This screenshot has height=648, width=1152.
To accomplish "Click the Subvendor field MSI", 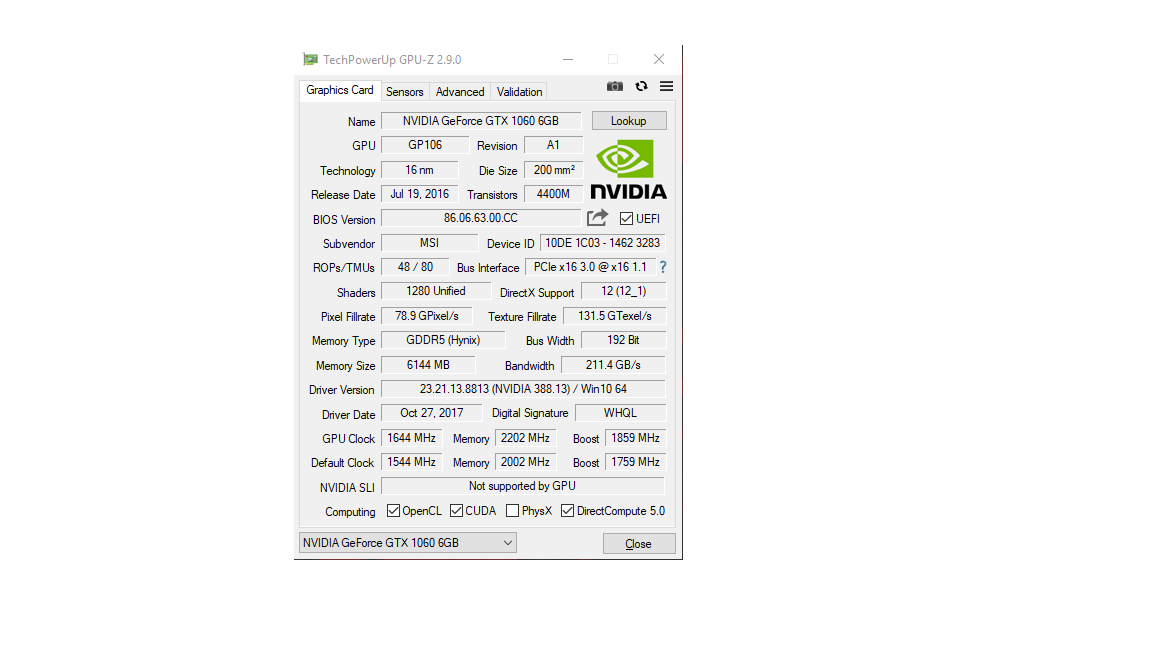I will [x=430, y=242].
